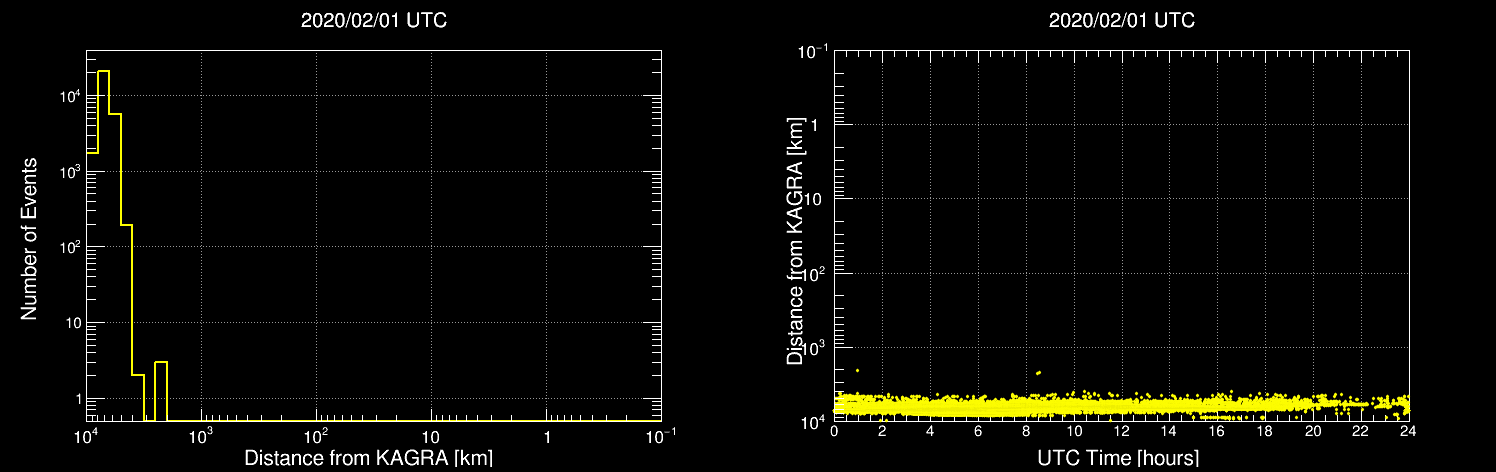Click the 12 hour tick on UTC Time axis

point(1122,432)
